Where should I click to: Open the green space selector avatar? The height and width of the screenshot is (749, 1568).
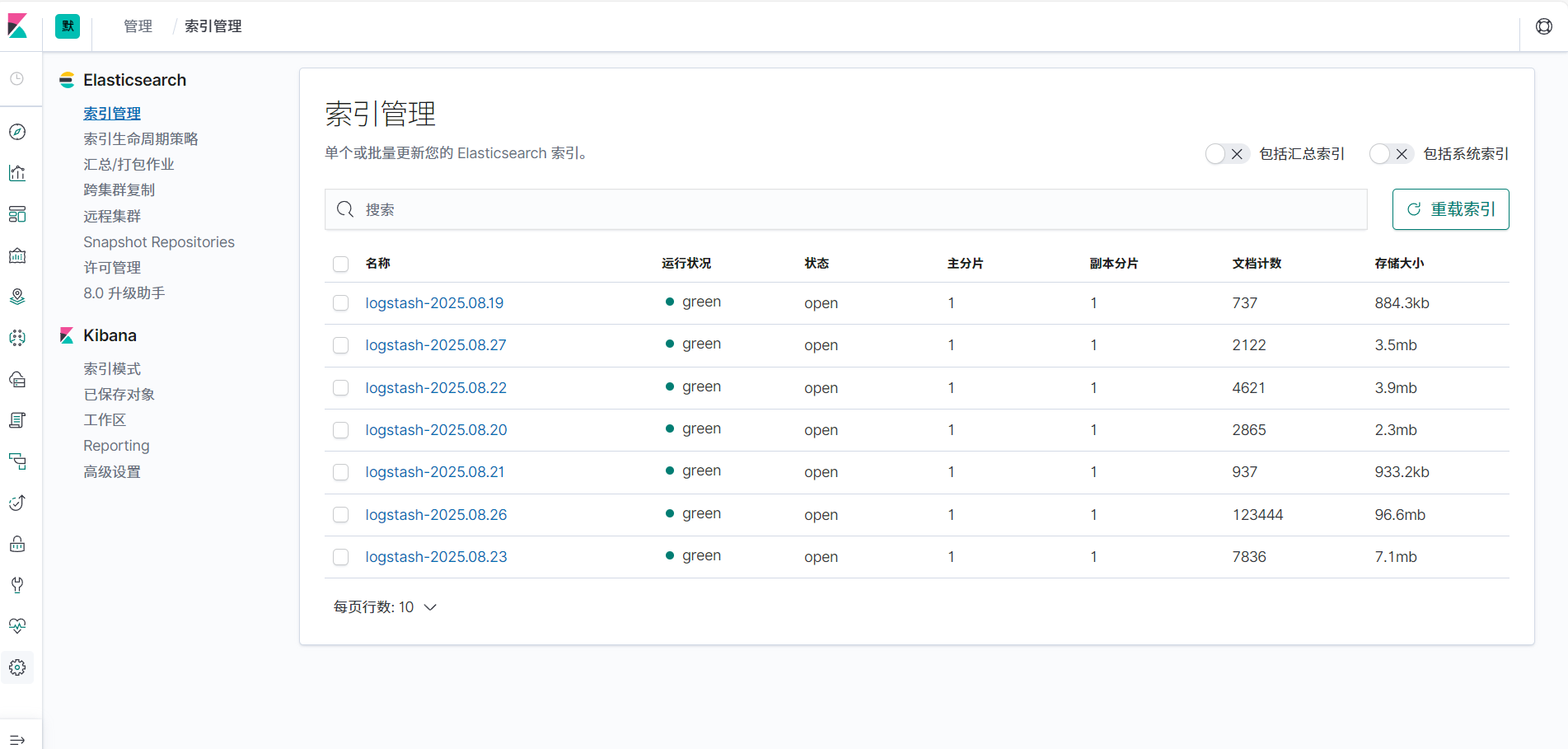pos(68,26)
